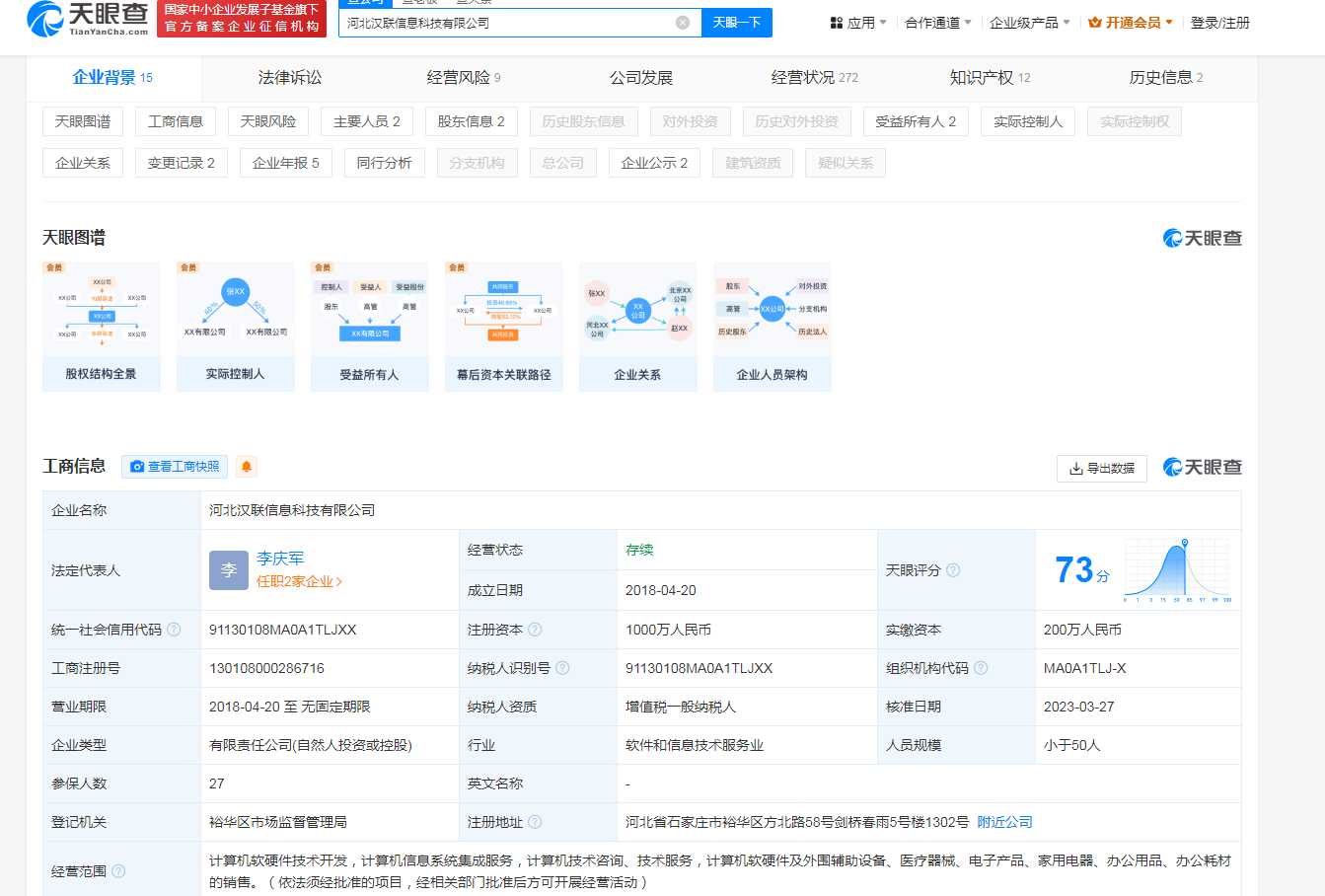
Task: Jump to 企业公示 2 section
Action: (655, 163)
